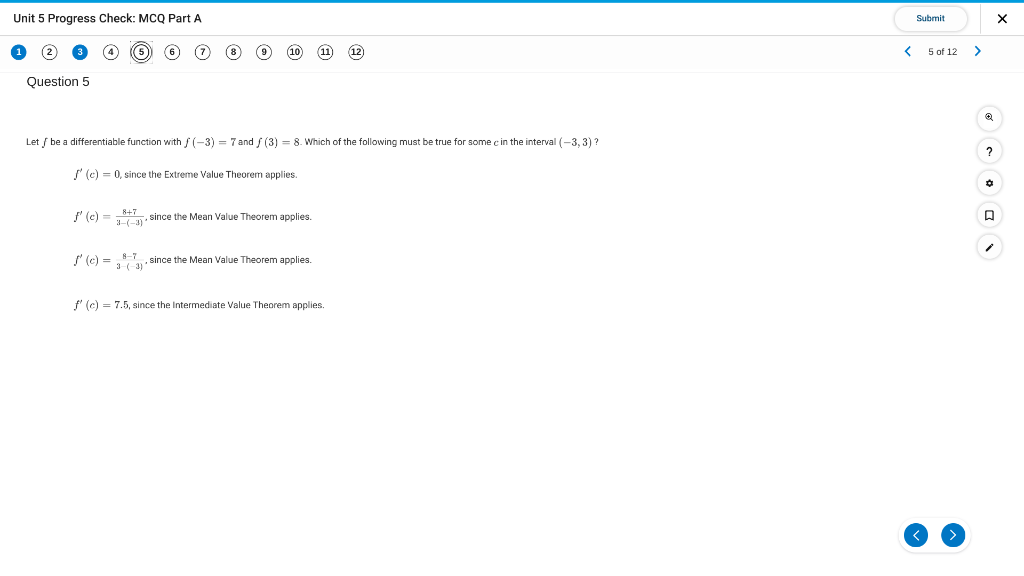
Task: Pick the Intermediate Value Theorem answer f'(c)=7.5
Action: pyautogui.click(x=200, y=305)
